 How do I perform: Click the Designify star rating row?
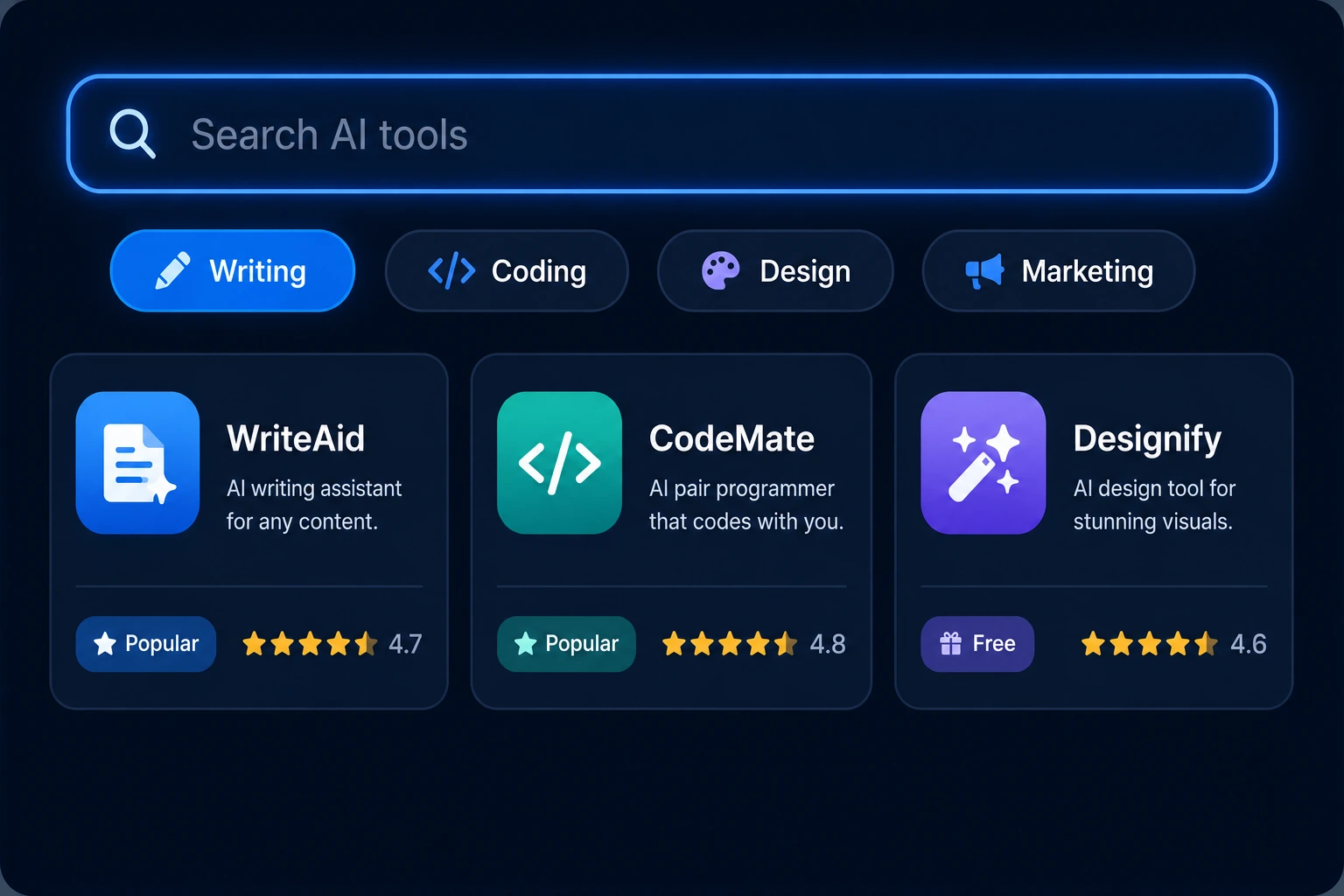[1149, 644]
